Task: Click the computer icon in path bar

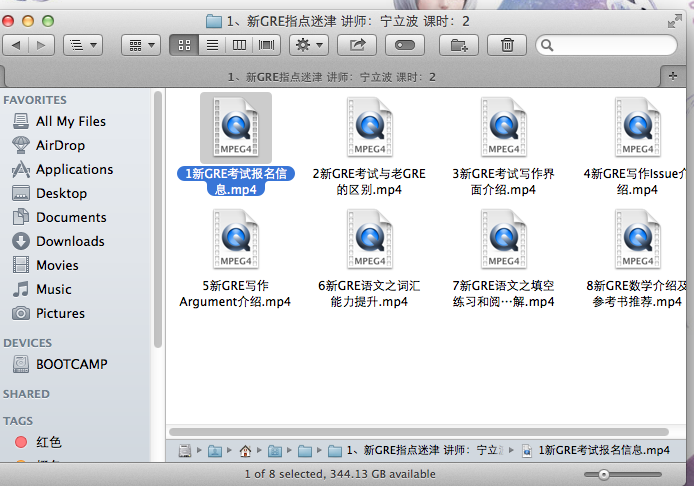Action: [185, 451]
